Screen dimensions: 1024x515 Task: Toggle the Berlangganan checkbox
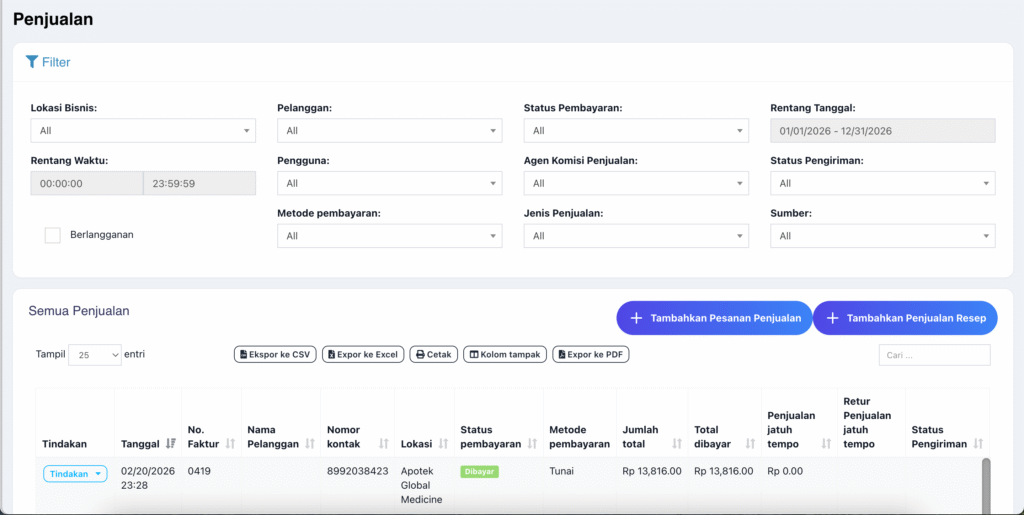tap(53, 235)
